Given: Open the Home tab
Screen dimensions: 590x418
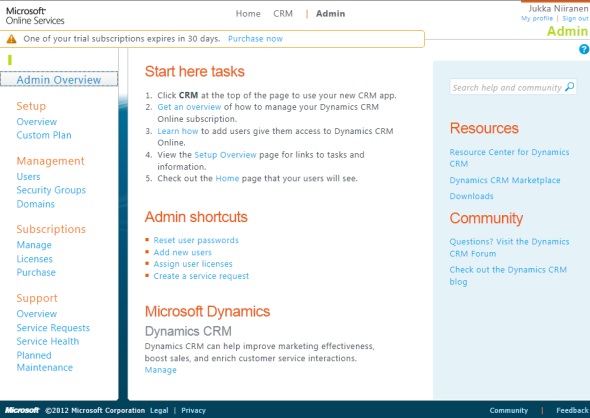Looking at the screenshot, I should [x=248, y=14].
